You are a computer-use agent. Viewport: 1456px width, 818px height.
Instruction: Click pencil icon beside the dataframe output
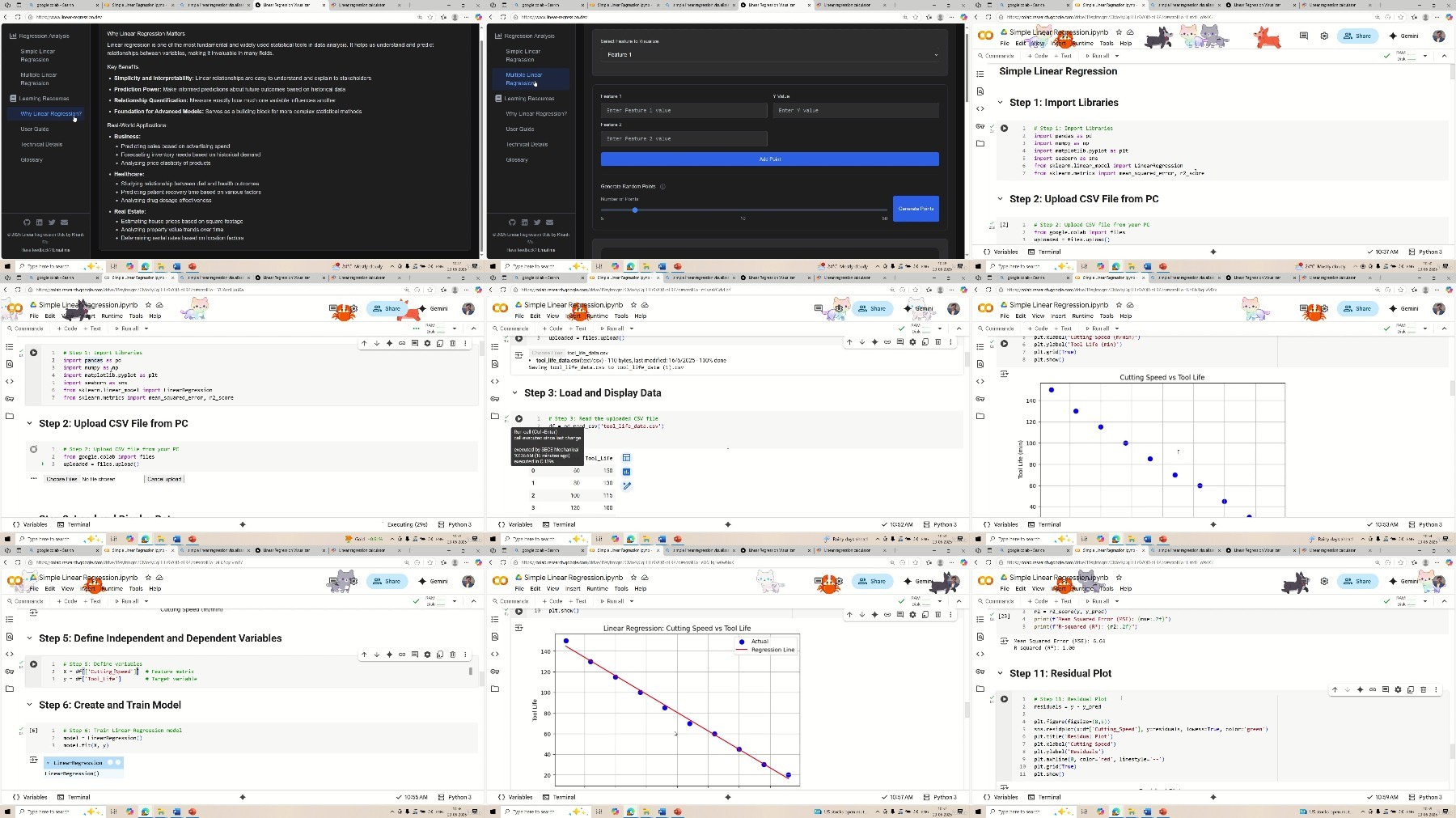pos(626,485)
